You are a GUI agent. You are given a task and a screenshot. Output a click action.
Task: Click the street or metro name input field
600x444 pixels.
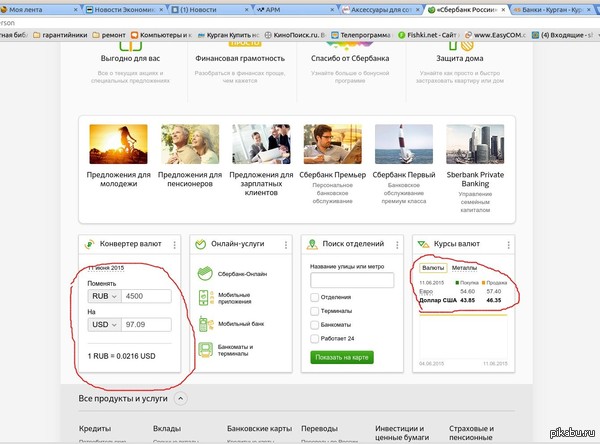coord(352,280)
